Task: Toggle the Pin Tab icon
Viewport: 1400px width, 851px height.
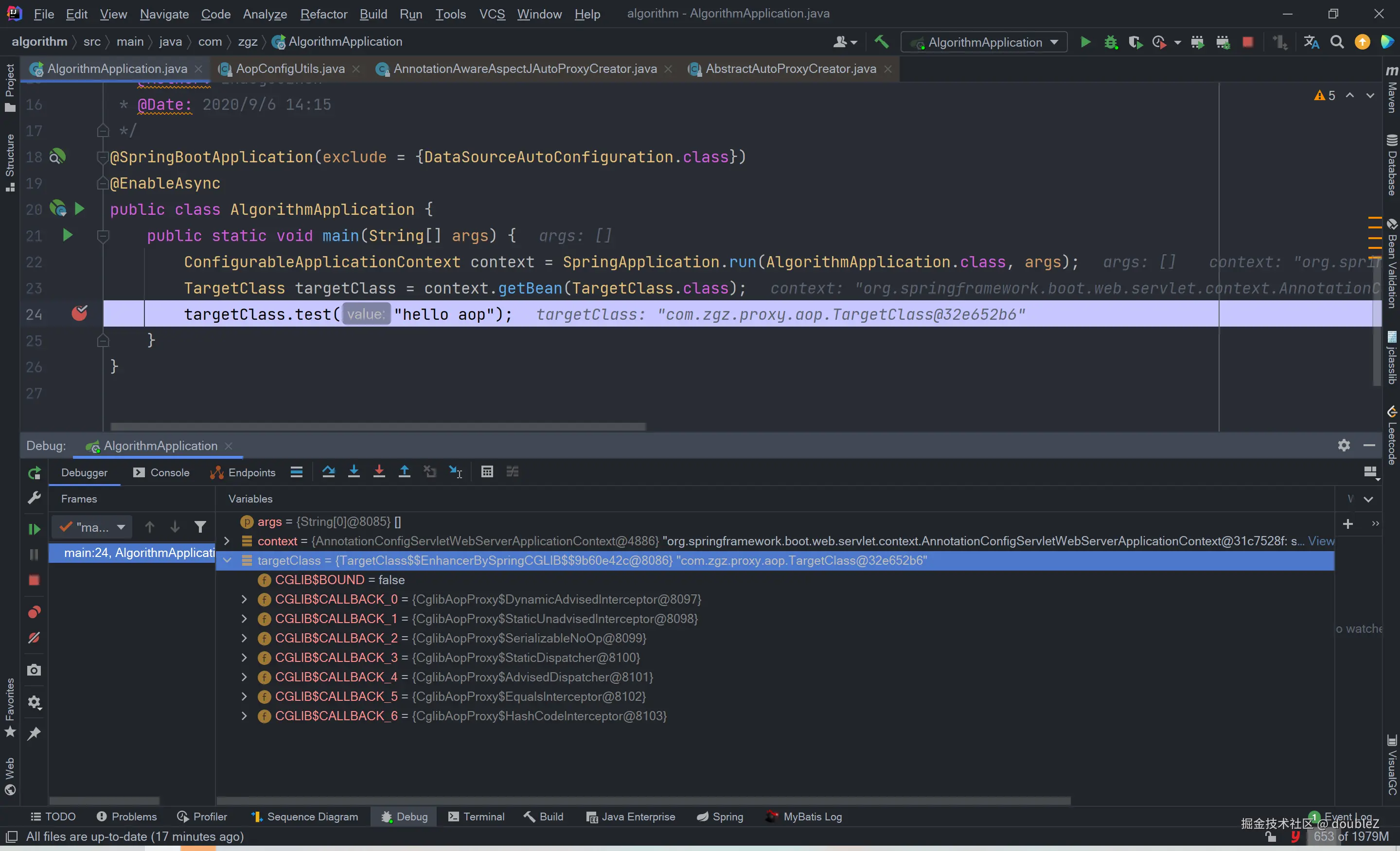Action: [34, 733]
